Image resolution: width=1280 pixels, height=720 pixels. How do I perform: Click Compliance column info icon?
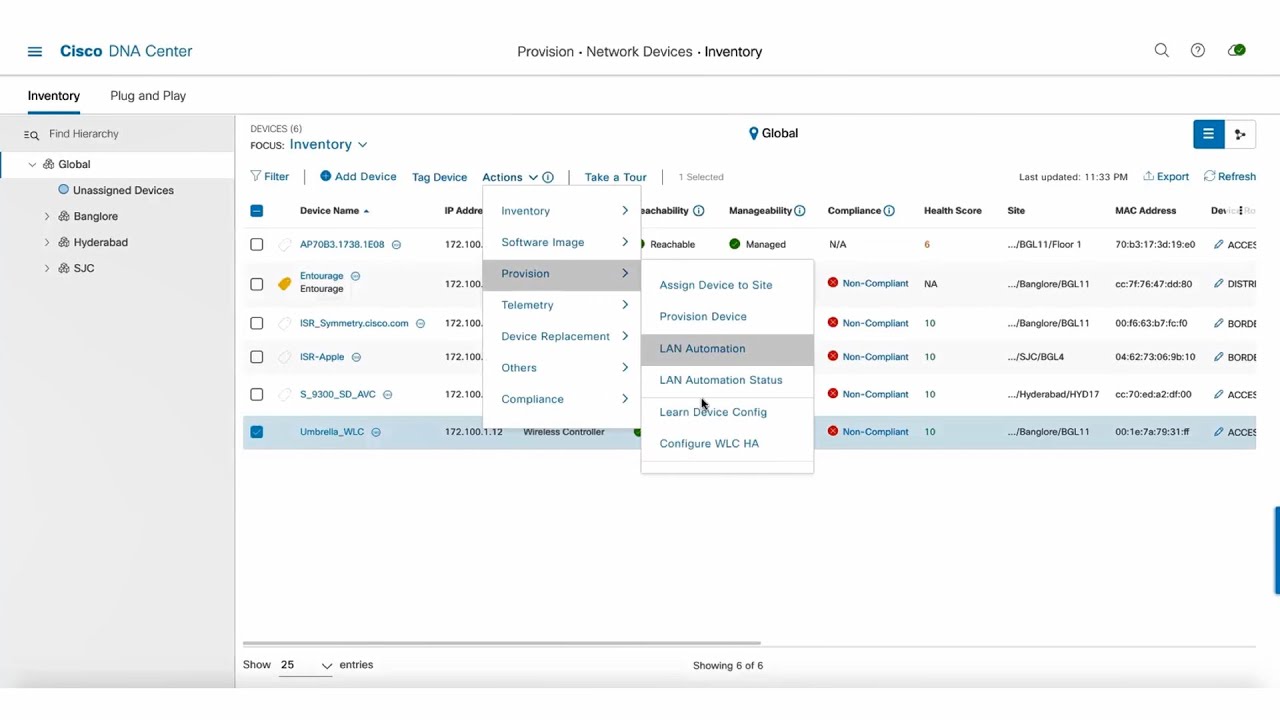pos(889,210)
